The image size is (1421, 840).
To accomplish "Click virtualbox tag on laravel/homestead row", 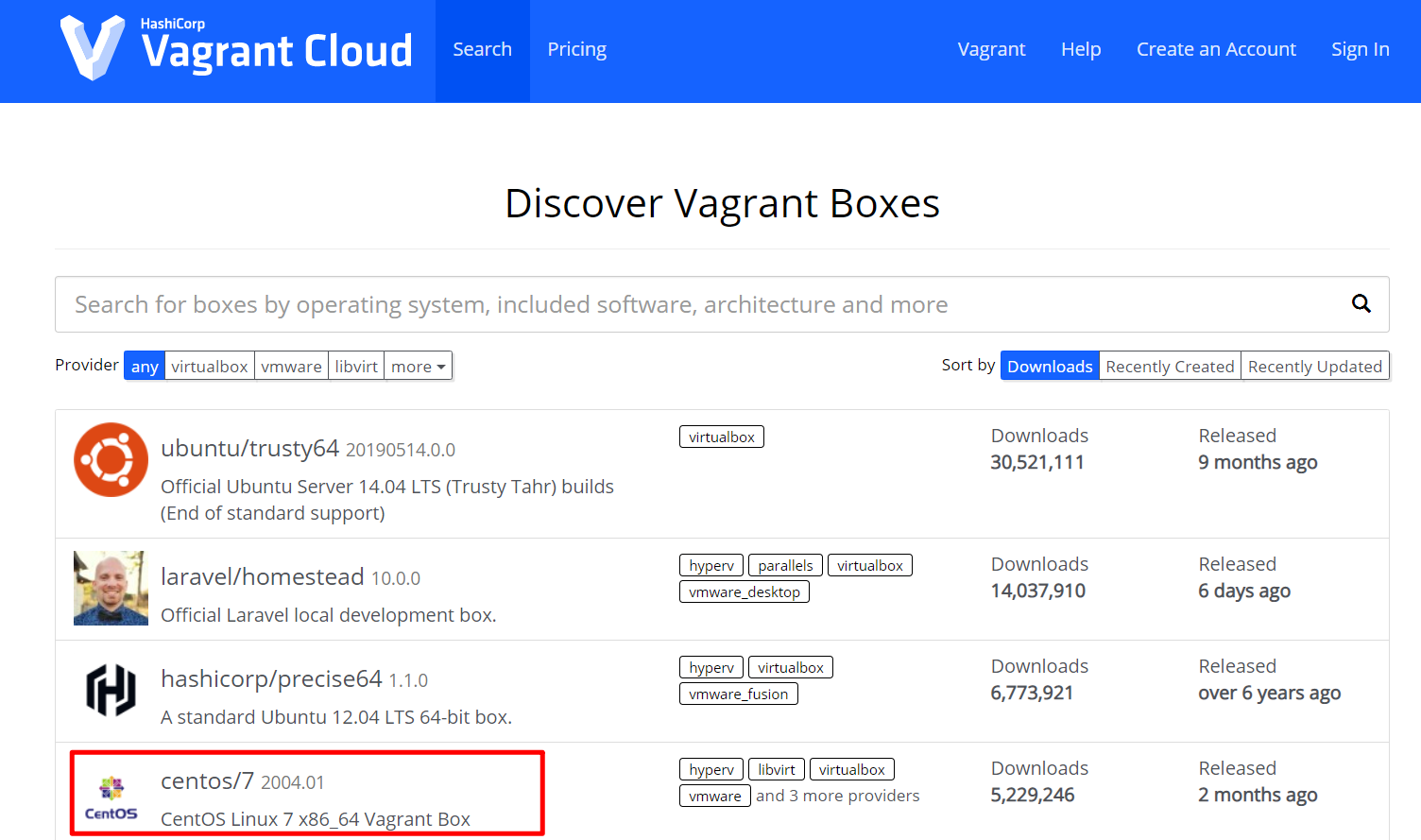I will 870,565.
